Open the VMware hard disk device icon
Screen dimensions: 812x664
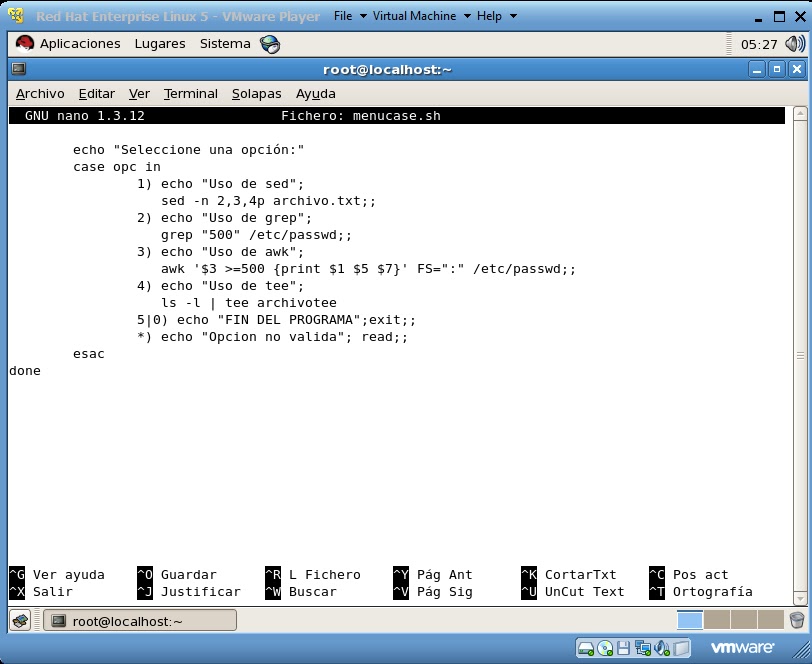[x=586, y=647]
